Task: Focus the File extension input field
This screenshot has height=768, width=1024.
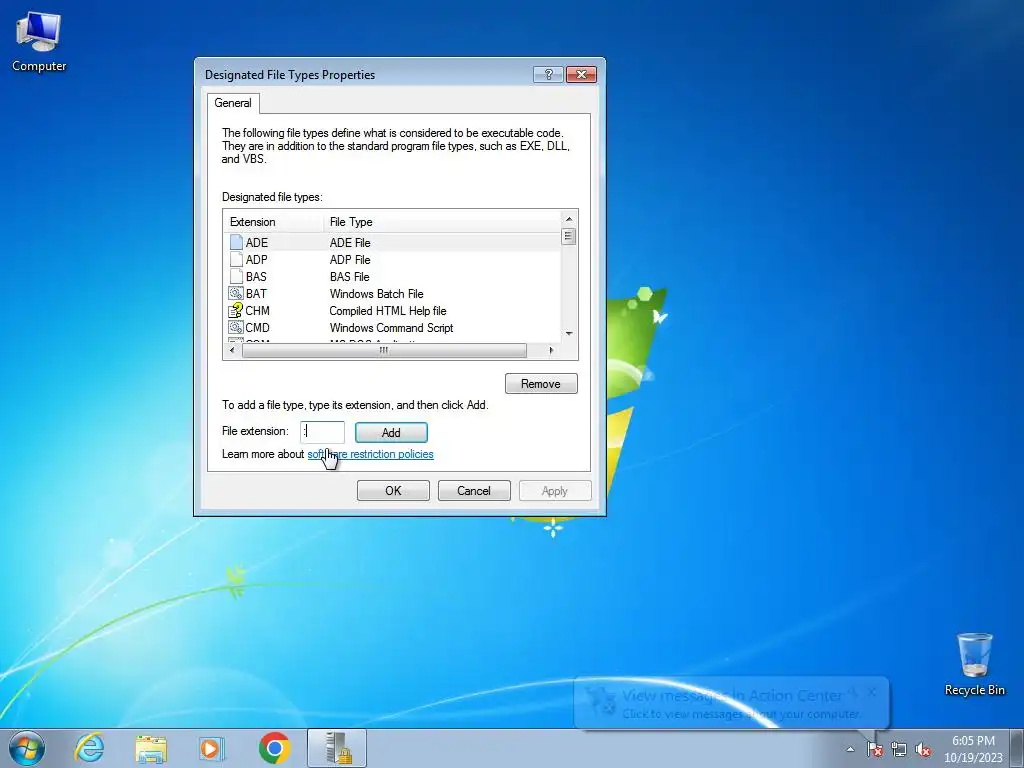Action: [x=323, y=432]
